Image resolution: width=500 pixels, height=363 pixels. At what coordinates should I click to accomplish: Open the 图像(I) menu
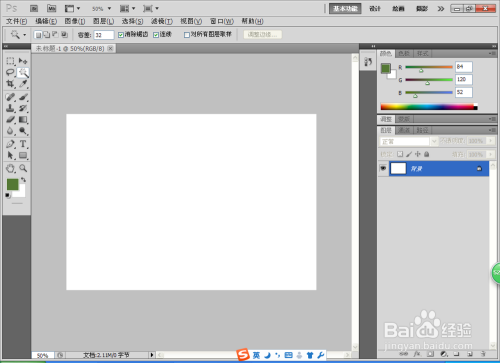[75, 21]
